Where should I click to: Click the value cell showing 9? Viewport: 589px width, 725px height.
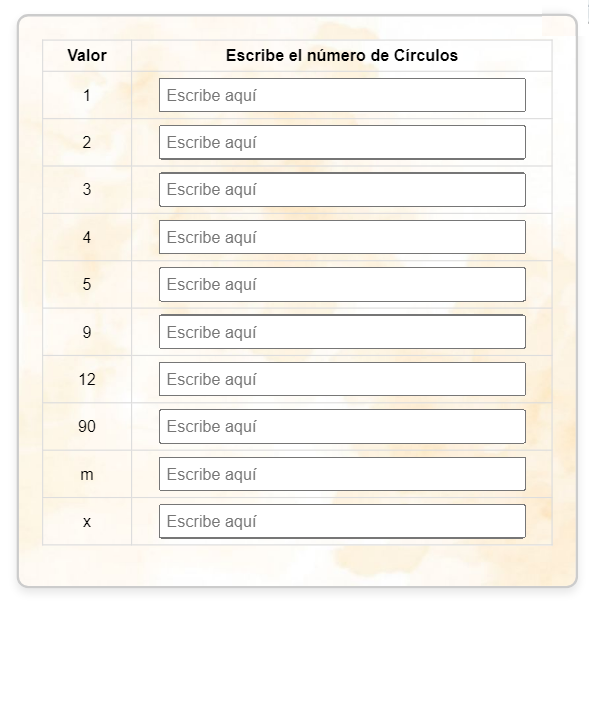tap(87, 332)
